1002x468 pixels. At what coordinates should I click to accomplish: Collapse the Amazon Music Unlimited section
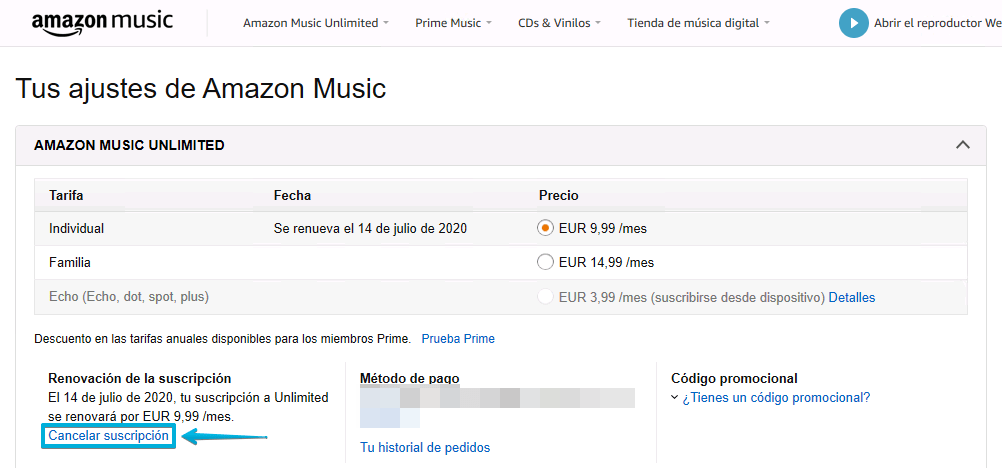tap(962, 145)
